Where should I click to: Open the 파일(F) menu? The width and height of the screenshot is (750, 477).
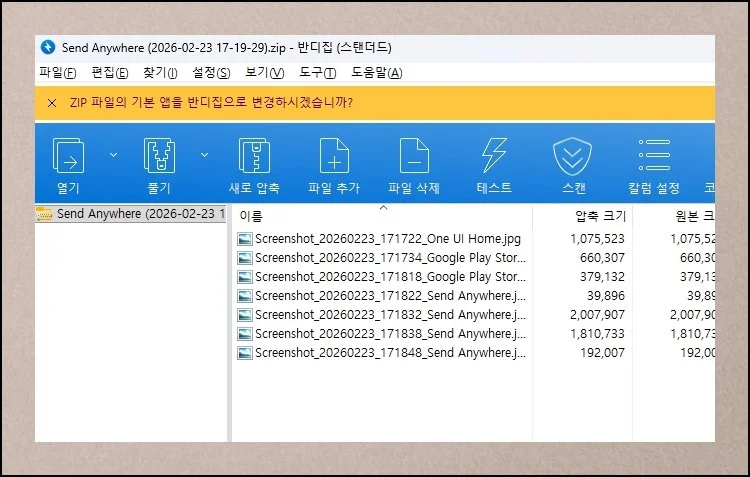[x=57, y=73]
